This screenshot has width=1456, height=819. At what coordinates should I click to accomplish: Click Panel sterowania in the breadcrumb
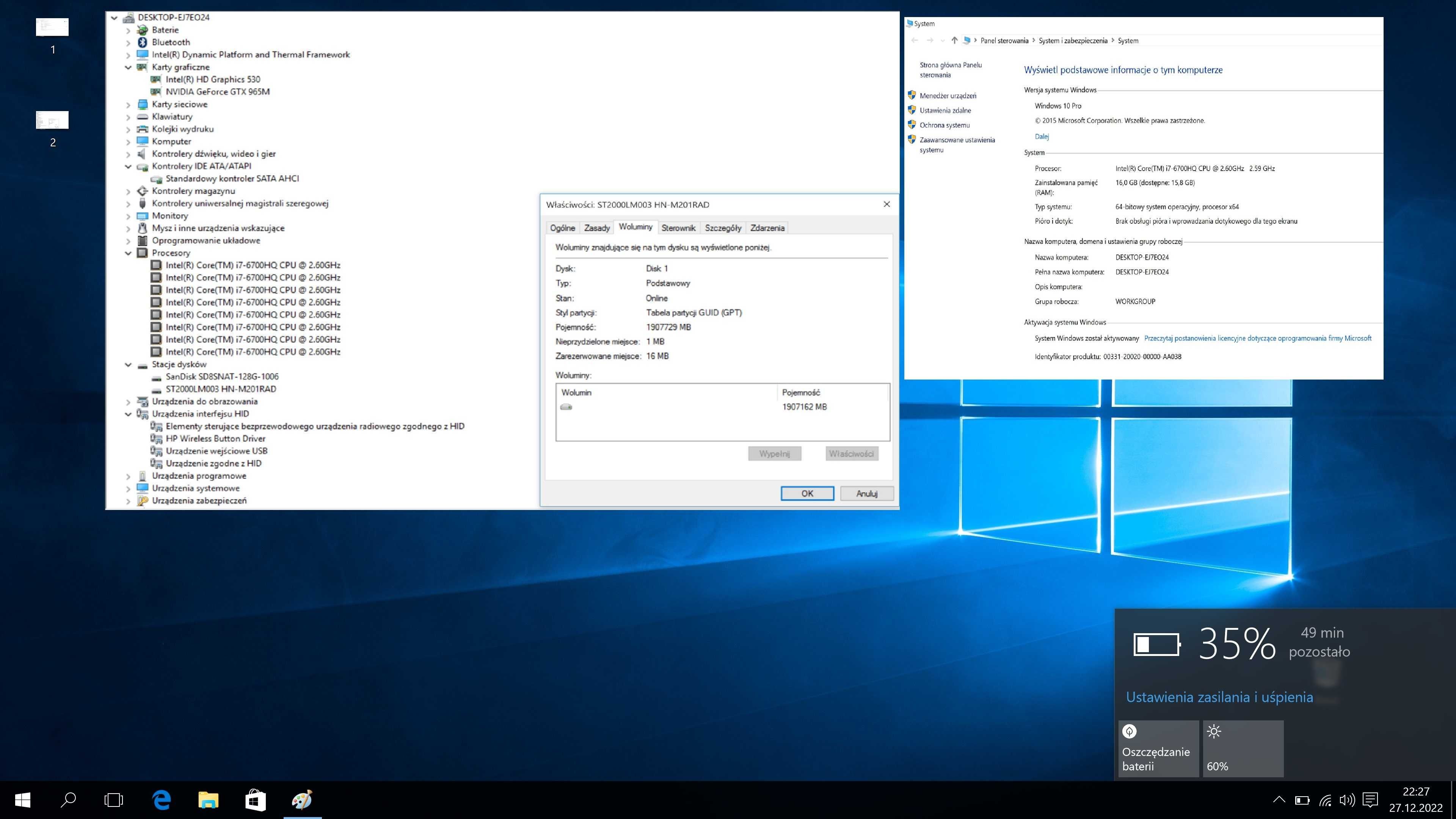[1004, 41]
